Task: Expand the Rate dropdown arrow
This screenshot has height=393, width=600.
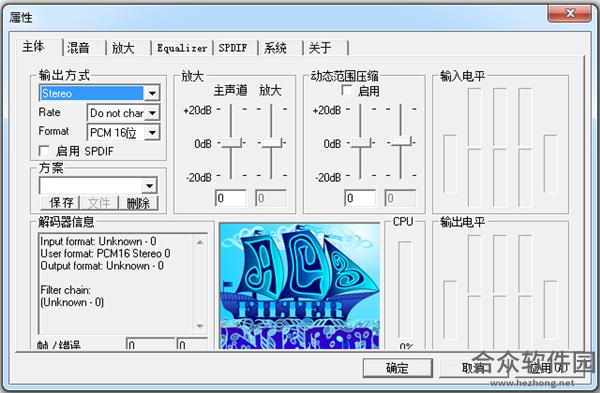Action: [x=152, y=113]
